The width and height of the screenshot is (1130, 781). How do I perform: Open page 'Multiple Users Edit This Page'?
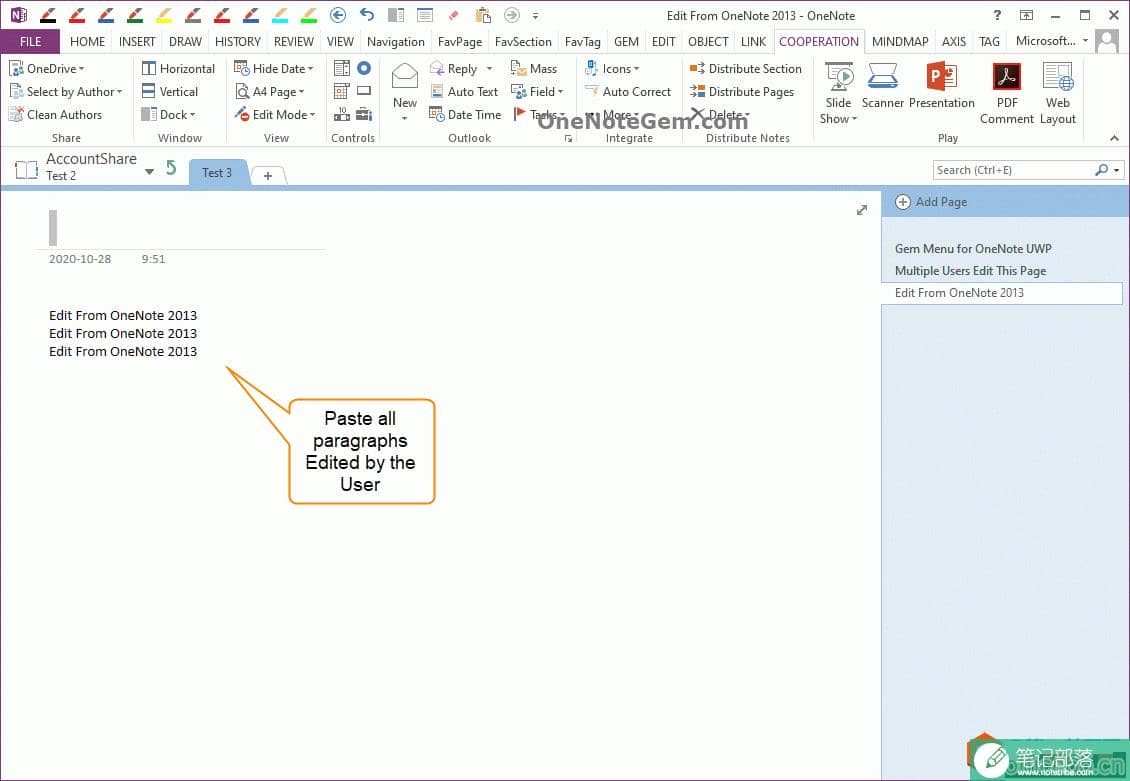pos(970,271)
